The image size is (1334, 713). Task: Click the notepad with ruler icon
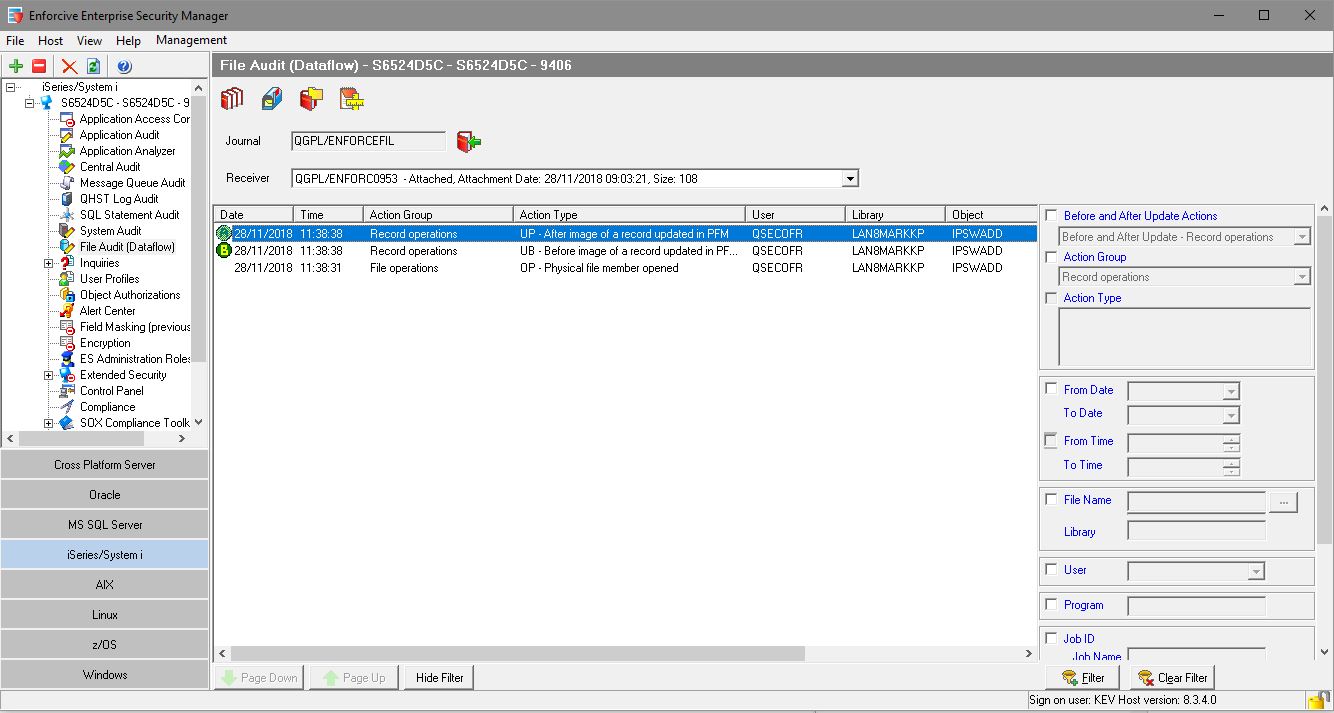tap(351, 99)
